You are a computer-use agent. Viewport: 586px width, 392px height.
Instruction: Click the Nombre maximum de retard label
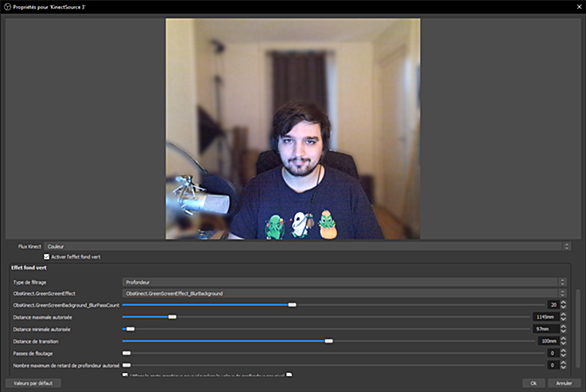click(66, 365)
